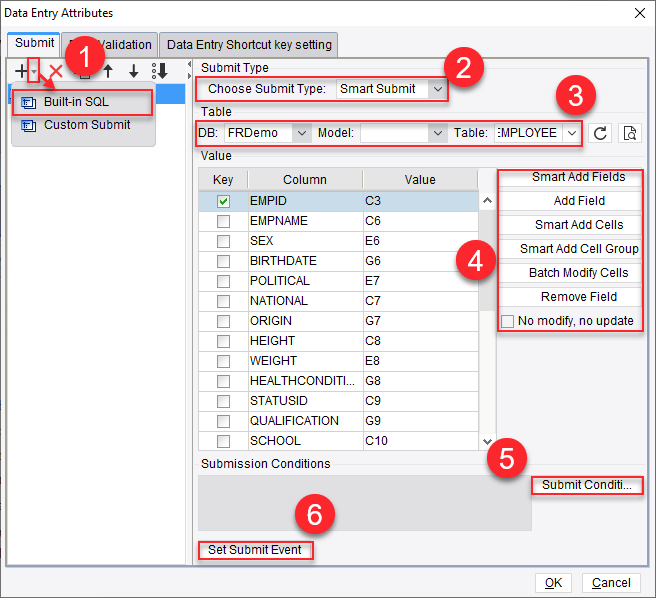
Task: Select the C10 value cell
Action: click(420, 441)
